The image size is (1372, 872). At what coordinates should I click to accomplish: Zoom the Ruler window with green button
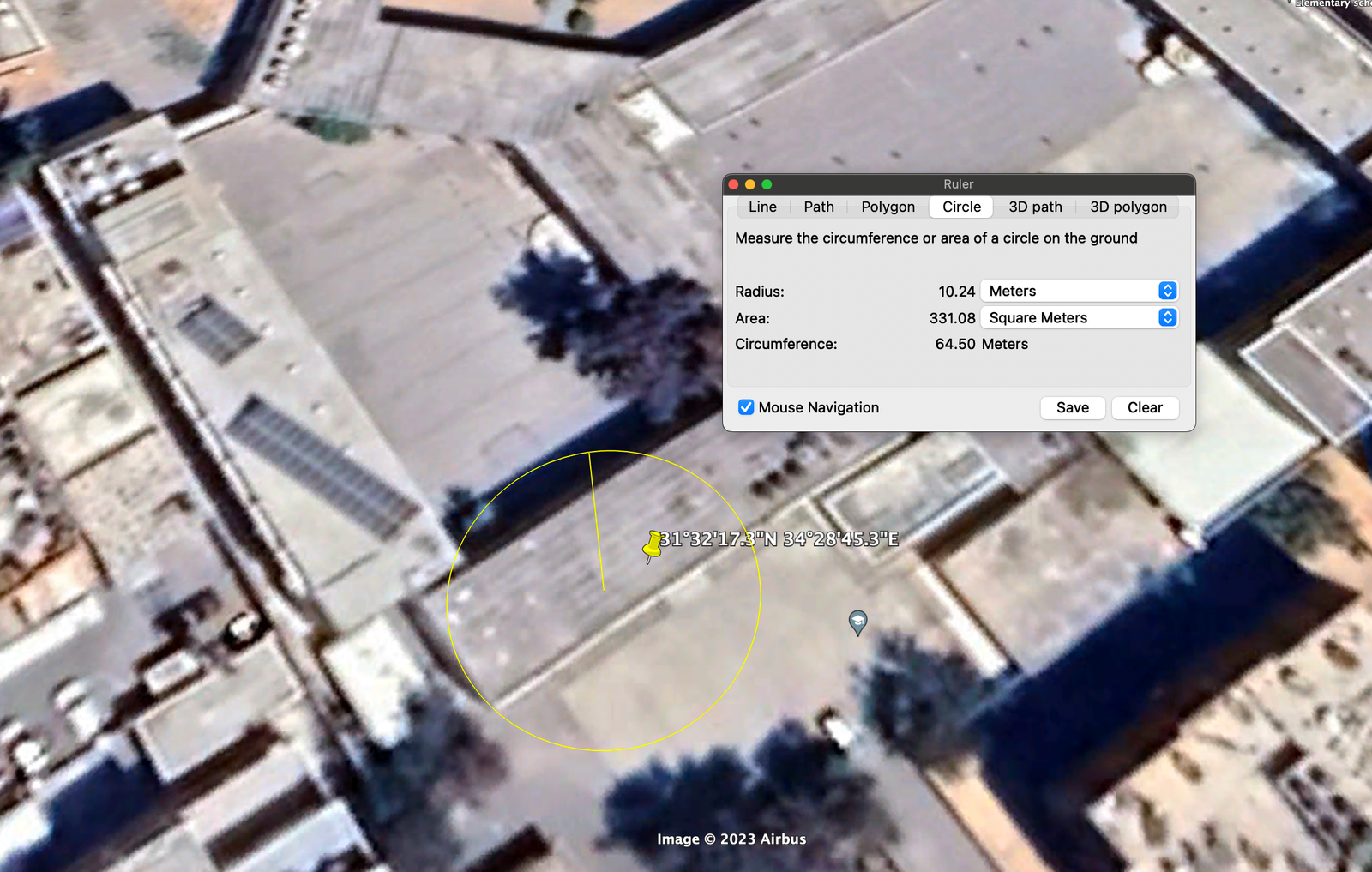767,184
